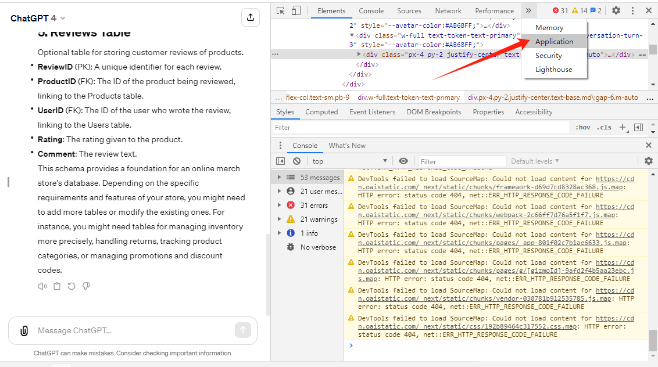Open the ChatGPT 4 model dropdown
Screen dimensions: 658x367
pos(38,18)
